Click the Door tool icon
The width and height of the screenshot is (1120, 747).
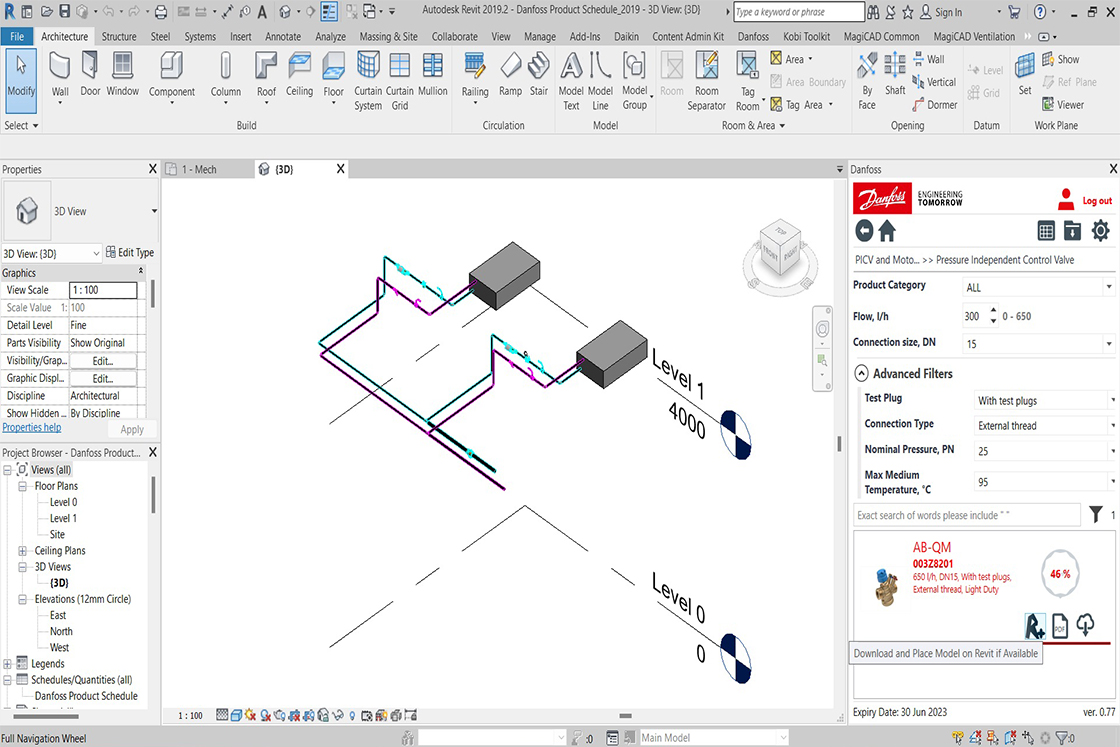tap(91, 75)
